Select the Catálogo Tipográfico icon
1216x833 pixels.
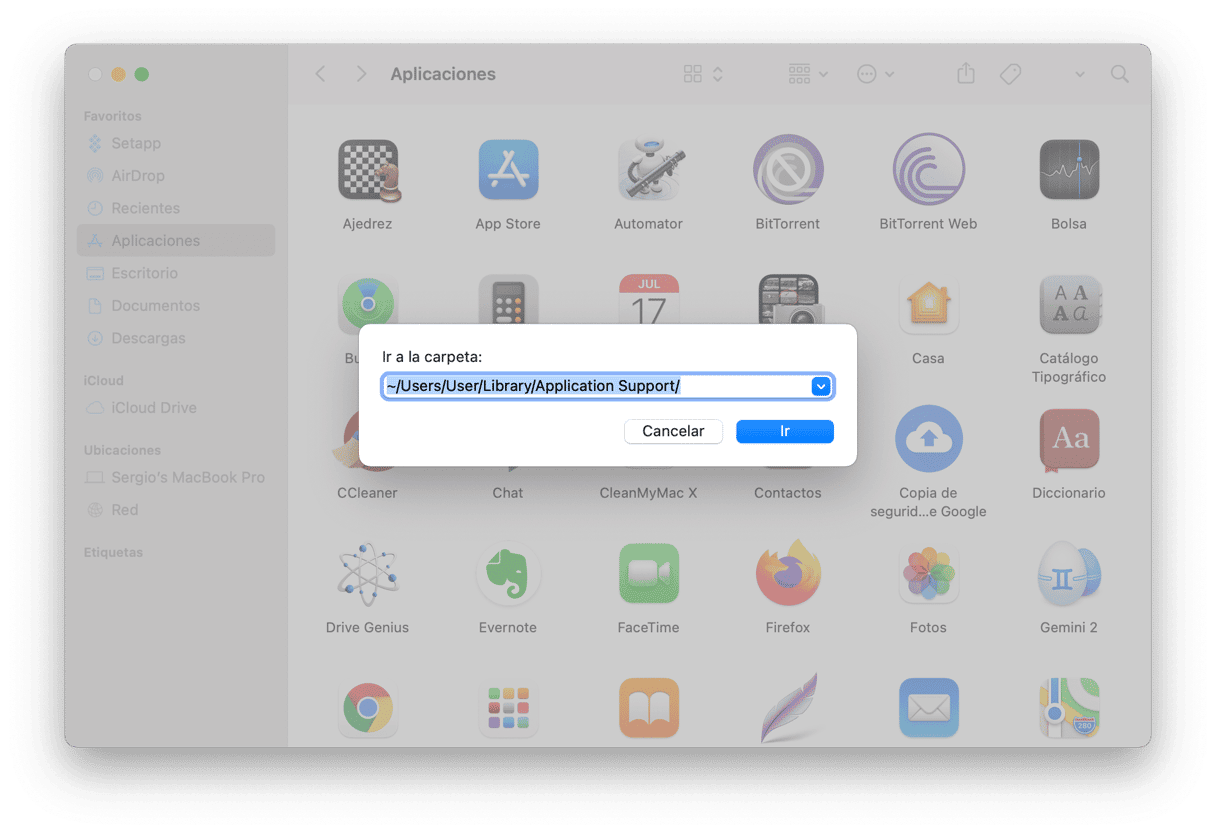pyautogui.click(x=1069, y=304)
